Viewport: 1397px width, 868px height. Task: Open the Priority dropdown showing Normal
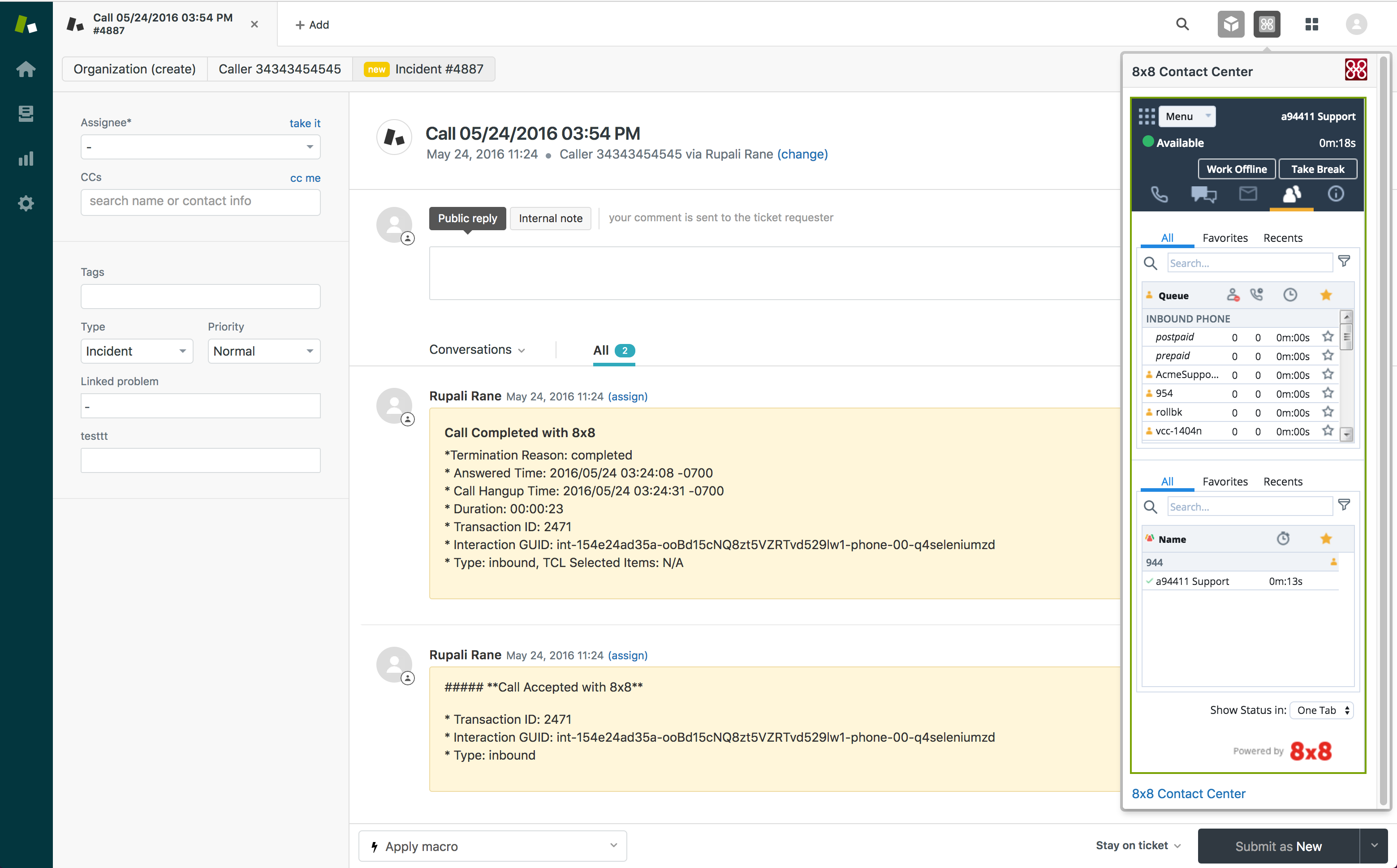[264, 351]
